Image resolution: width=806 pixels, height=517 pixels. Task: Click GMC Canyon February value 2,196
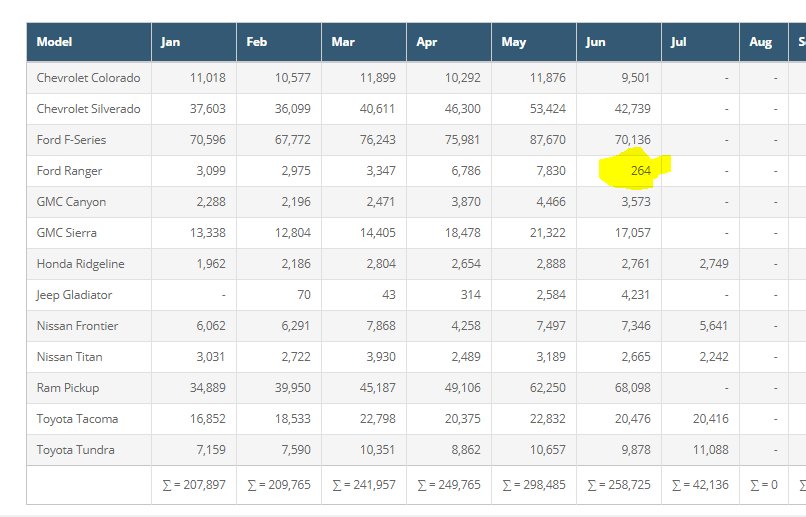[x=296, y=202]
